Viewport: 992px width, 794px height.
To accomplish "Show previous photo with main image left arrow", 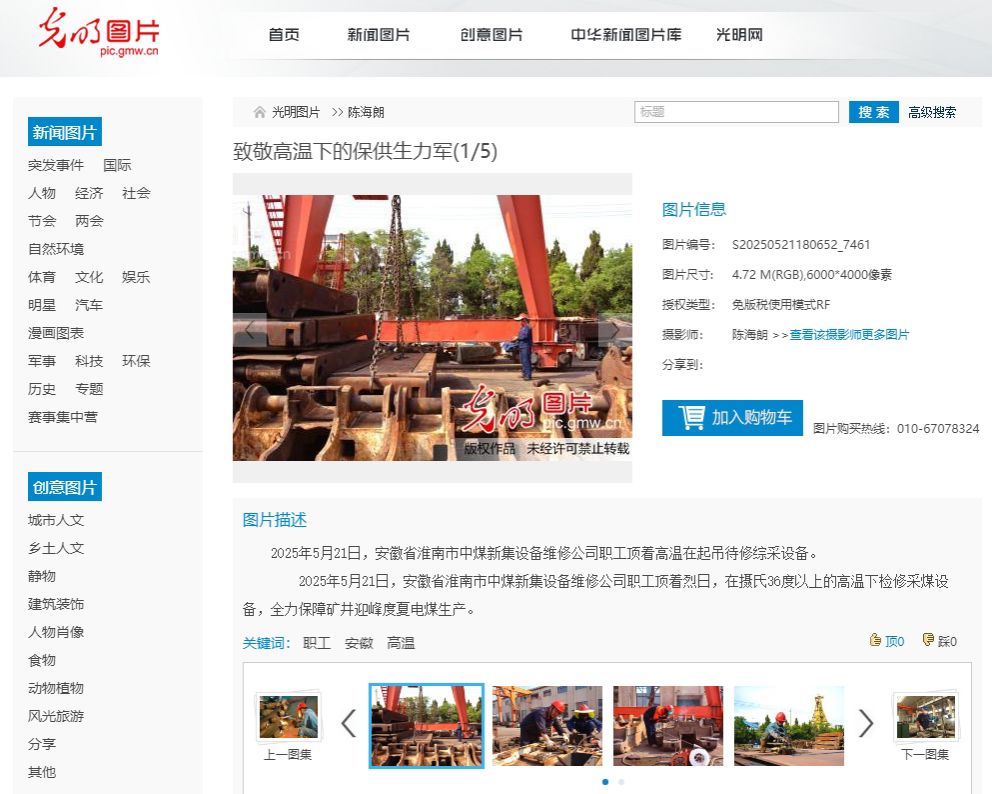I will (x=249, y=330).
